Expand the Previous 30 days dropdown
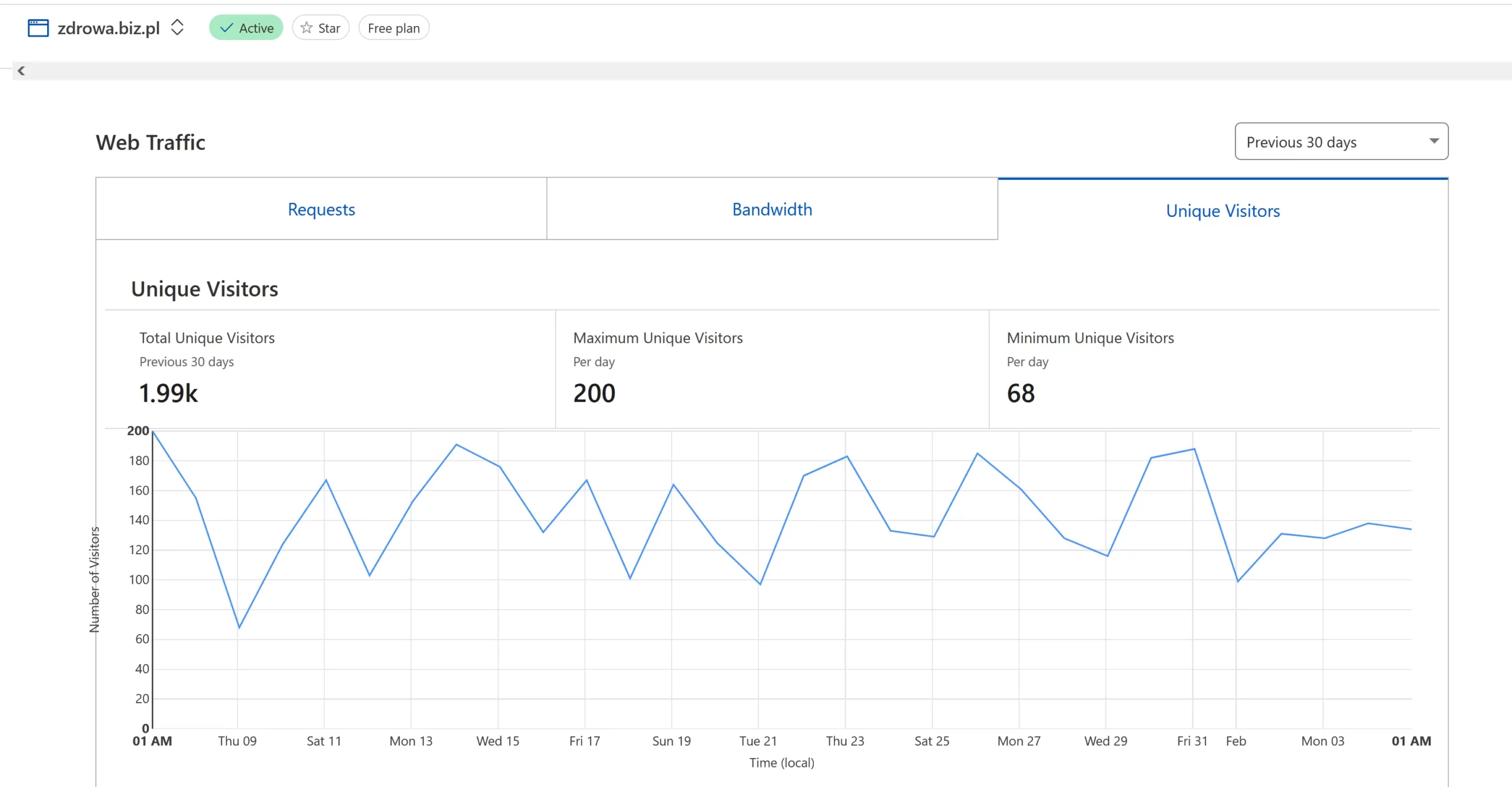 coord(1341,142)
